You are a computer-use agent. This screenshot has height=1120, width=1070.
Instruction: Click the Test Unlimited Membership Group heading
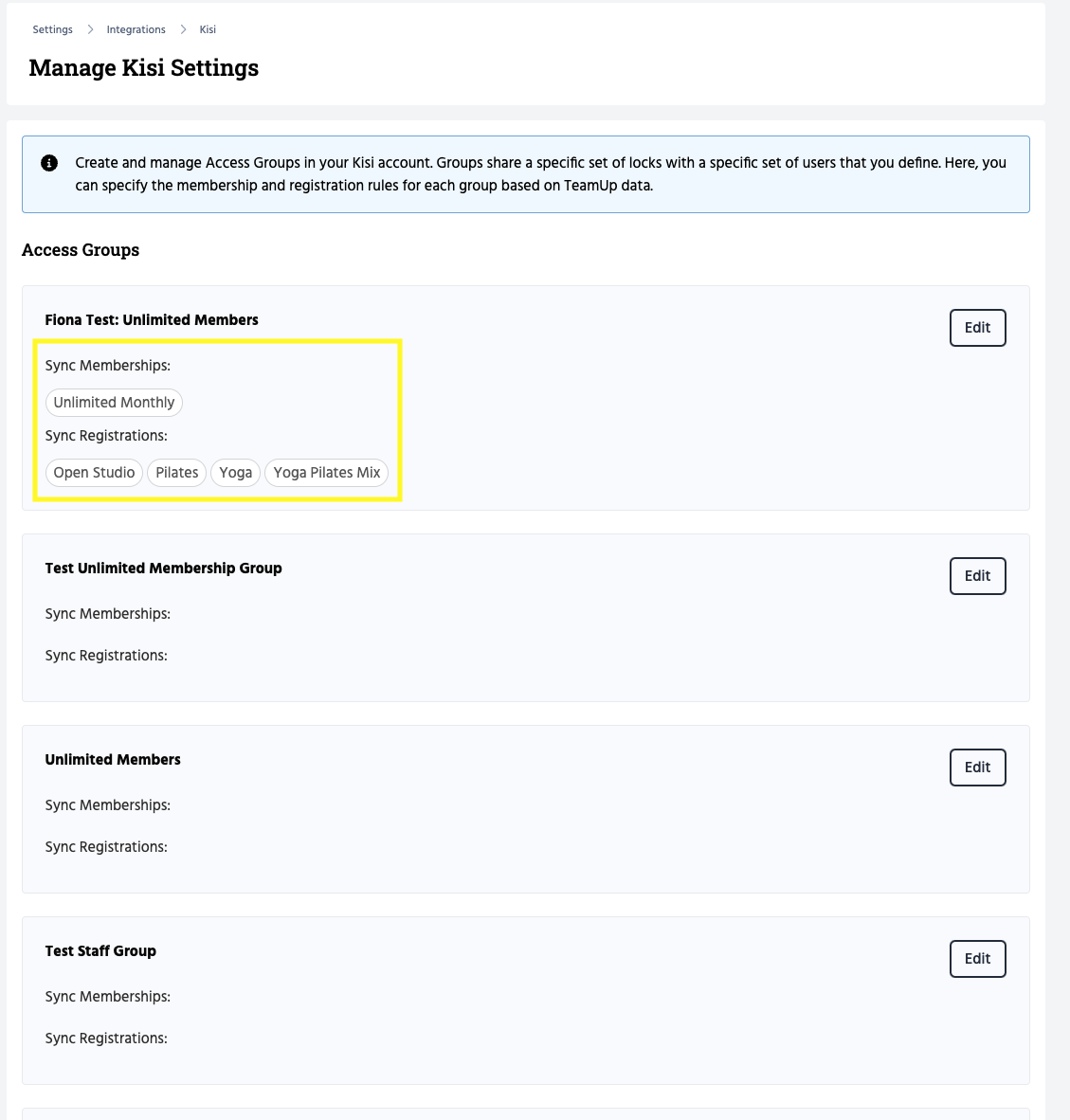pos(163,569)
